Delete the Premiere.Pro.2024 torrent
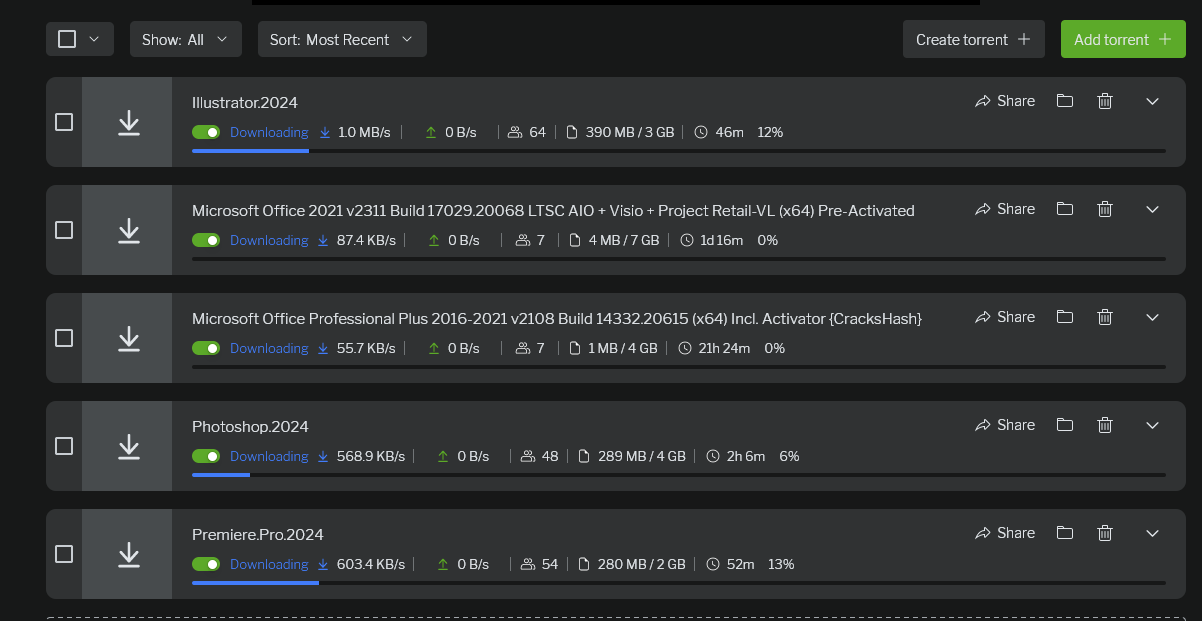Viewport: 1202px width, 621px height. (1105, 532)
